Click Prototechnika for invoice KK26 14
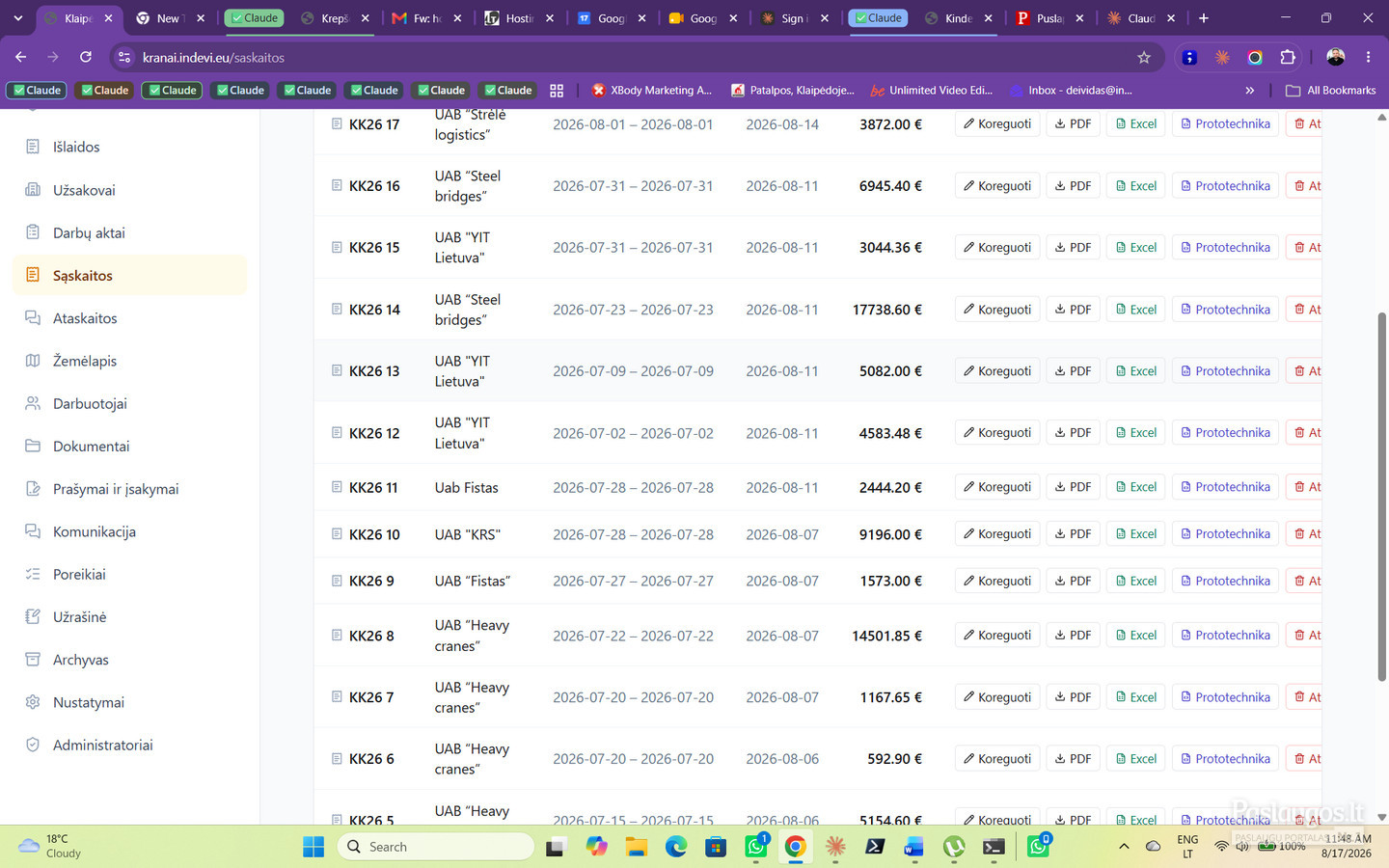Viewport: 1389px width, 868px height. pyautogui.click(x=1225, y=310)
